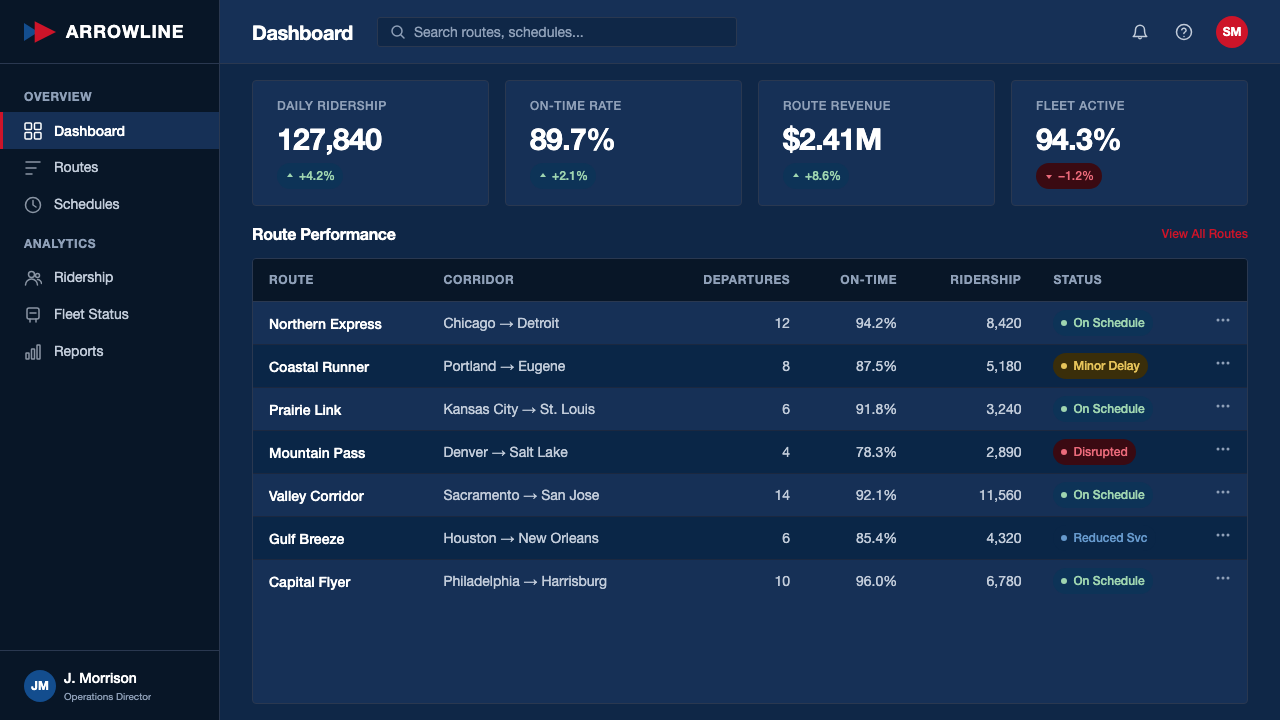The width and height of the screenshot is (1280, 720).
Task: Sort by the On-Time column header
Action: point(868,280)
